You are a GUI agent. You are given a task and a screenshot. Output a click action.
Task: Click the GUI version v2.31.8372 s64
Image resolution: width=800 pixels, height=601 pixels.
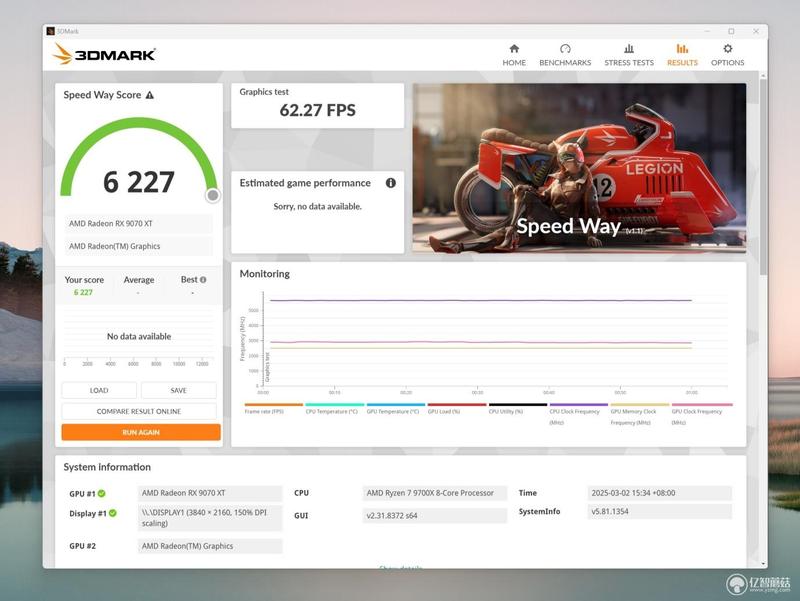click(x=435, y=515)
